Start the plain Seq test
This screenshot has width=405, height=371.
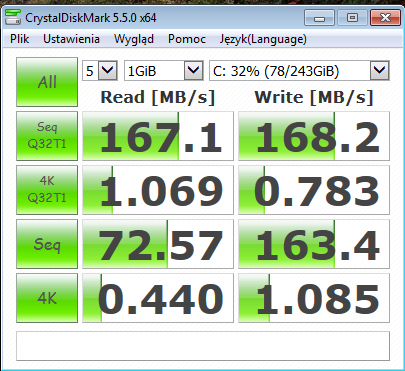[x=47, y=244]
